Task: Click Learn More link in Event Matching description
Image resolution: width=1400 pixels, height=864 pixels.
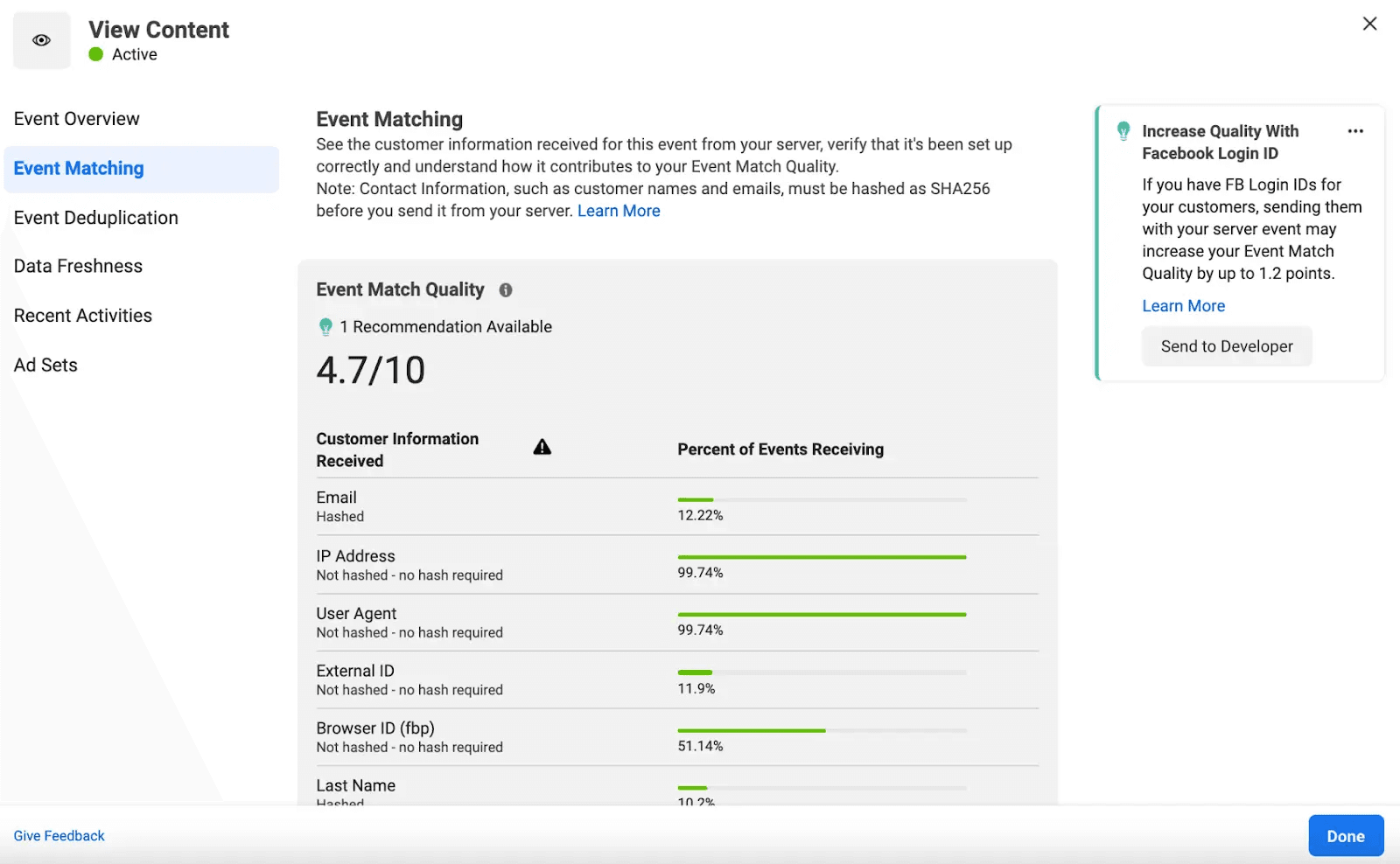Action: (x=619, y=211)
